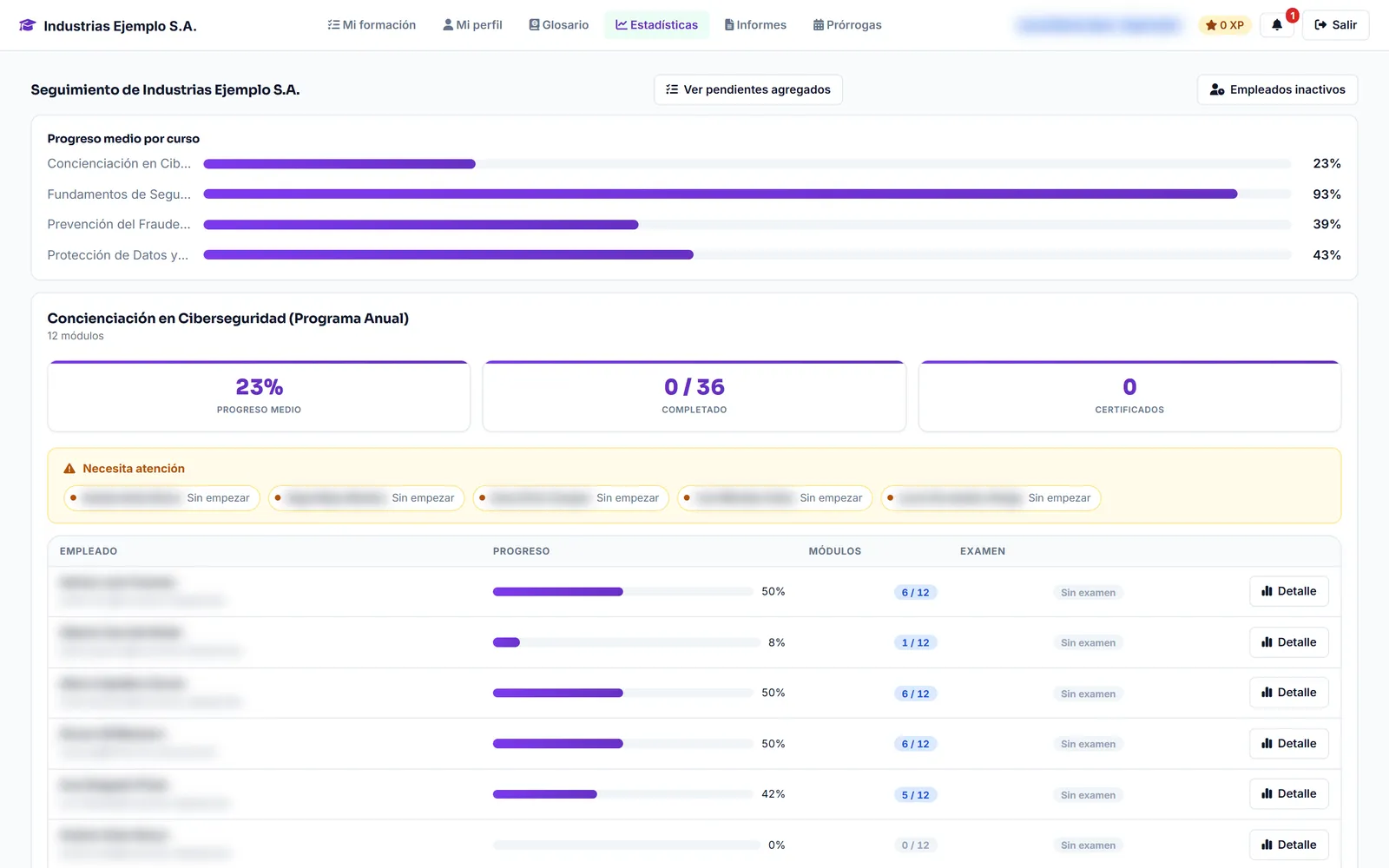This screenshot has height=868, width=1389.
Task: Open Detalle for the 0% progress row
Action: [x=1289, y=845]
